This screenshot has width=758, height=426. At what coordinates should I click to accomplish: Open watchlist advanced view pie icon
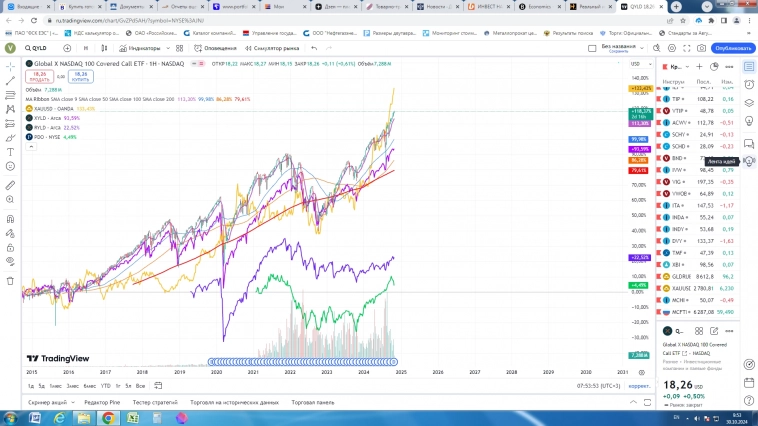[x=714, y=67]
